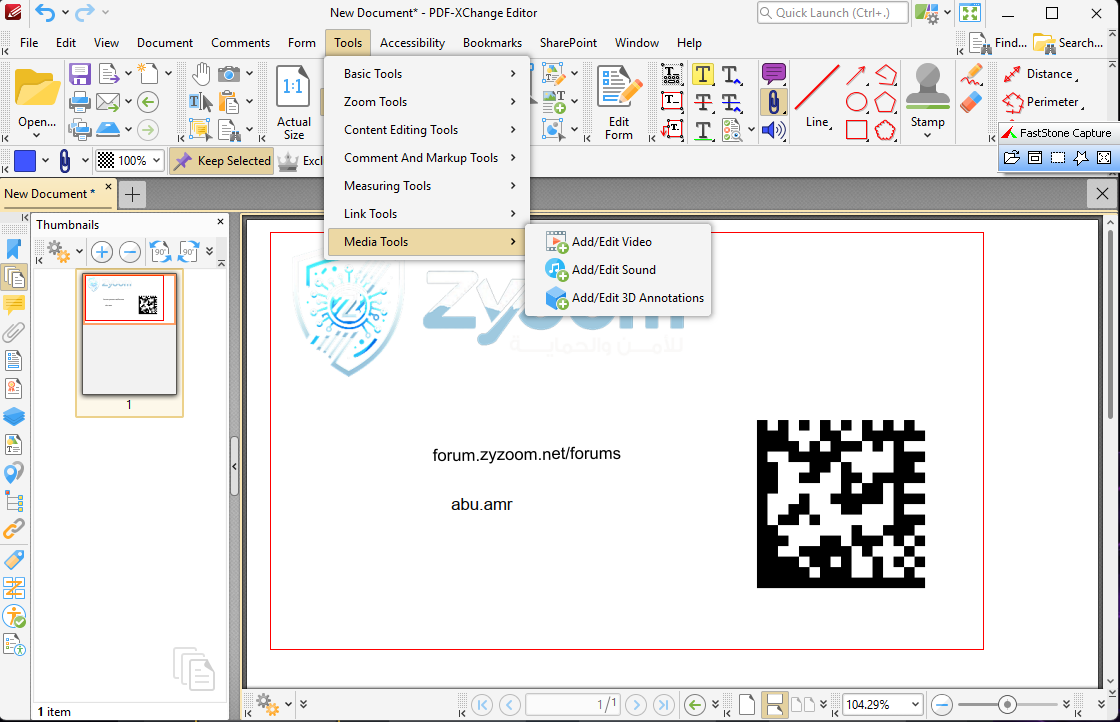Select the Sticky Note comment tool
1120x722 pixels.
click(x=774, y=74)
